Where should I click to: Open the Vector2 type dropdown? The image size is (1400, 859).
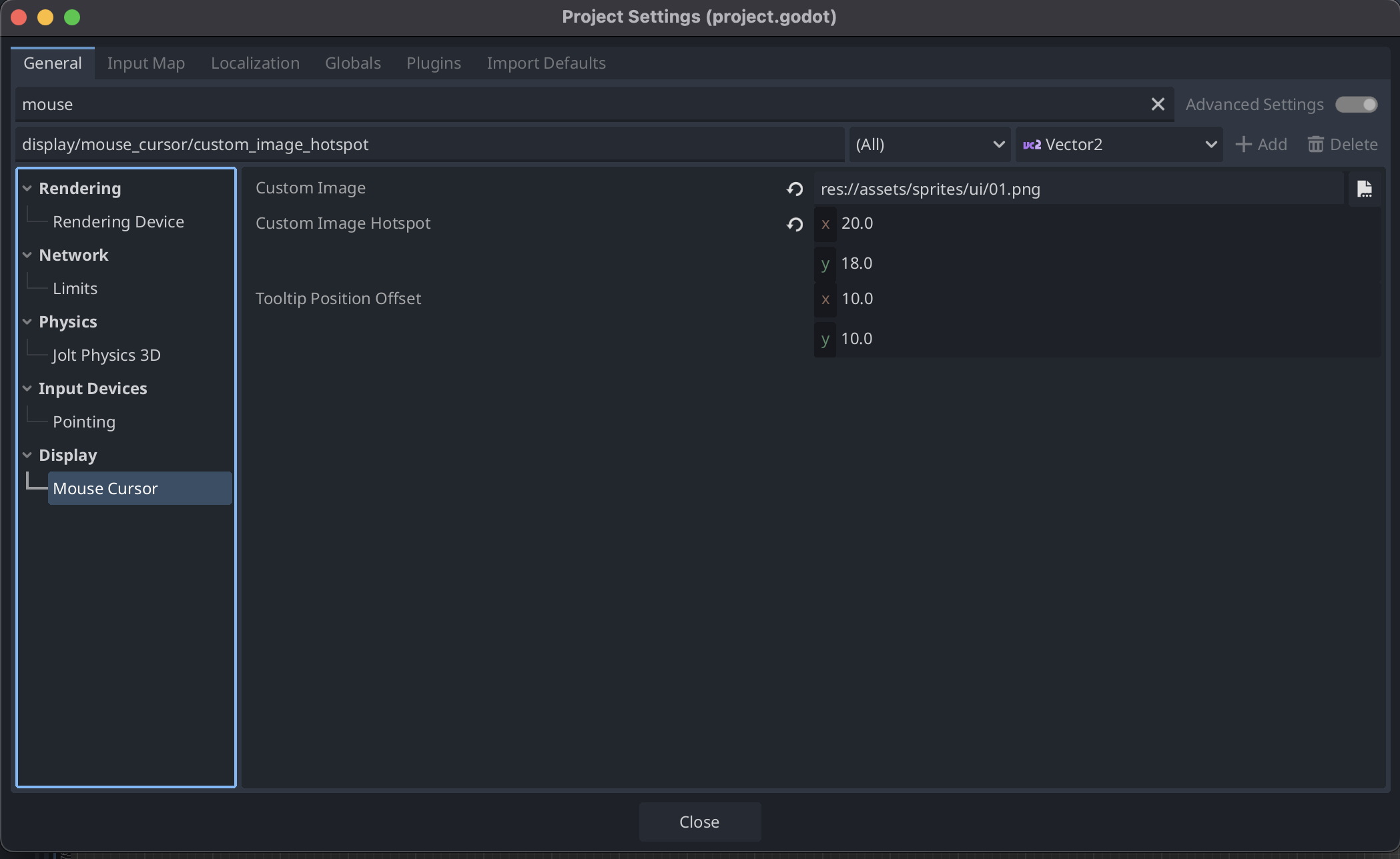(x=1119, y=145)
